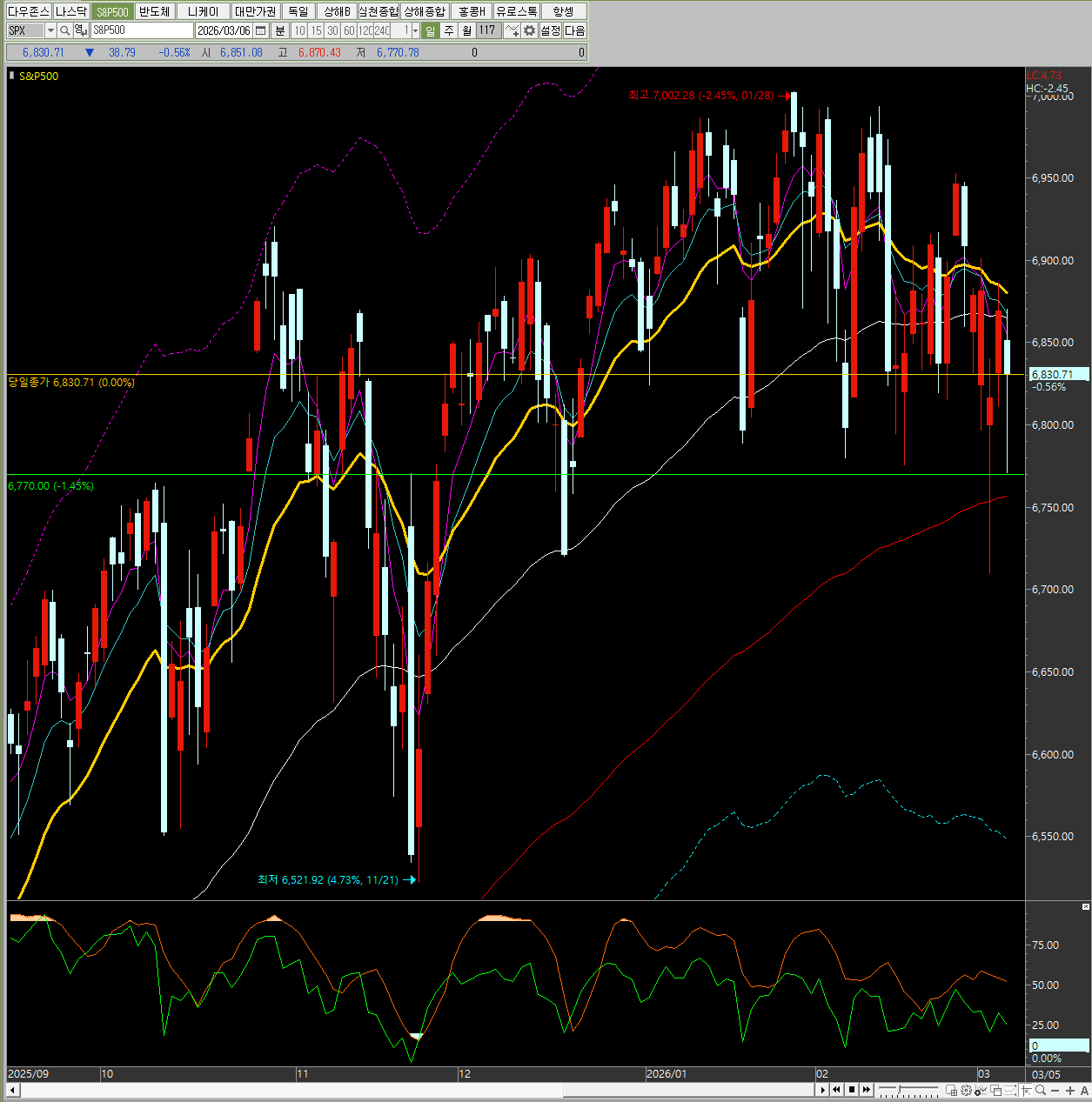Click the 117 bar count field

487,30
